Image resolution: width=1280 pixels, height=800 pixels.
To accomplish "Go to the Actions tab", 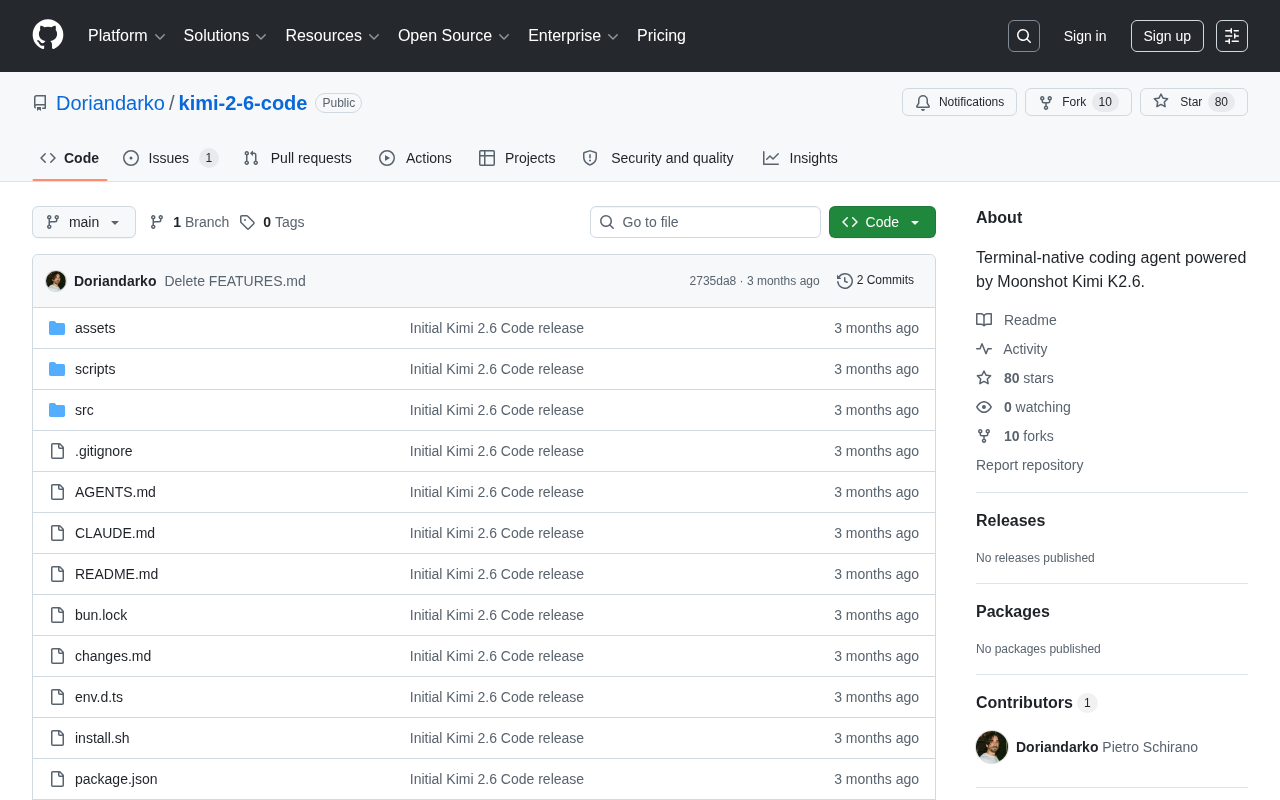I will pos(415,158).
